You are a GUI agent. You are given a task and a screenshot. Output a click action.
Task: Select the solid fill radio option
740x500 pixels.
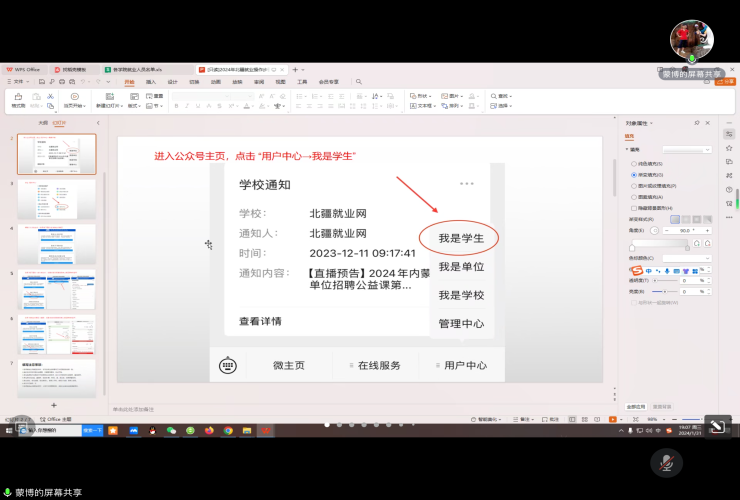pos(633,163)
